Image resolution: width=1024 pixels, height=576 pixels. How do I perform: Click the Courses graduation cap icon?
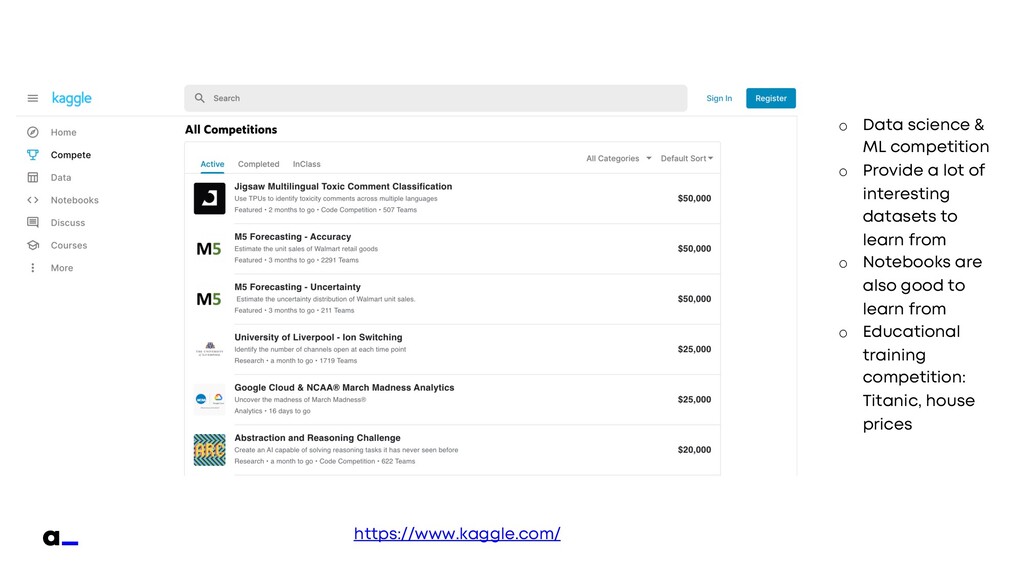click(33, 246)
